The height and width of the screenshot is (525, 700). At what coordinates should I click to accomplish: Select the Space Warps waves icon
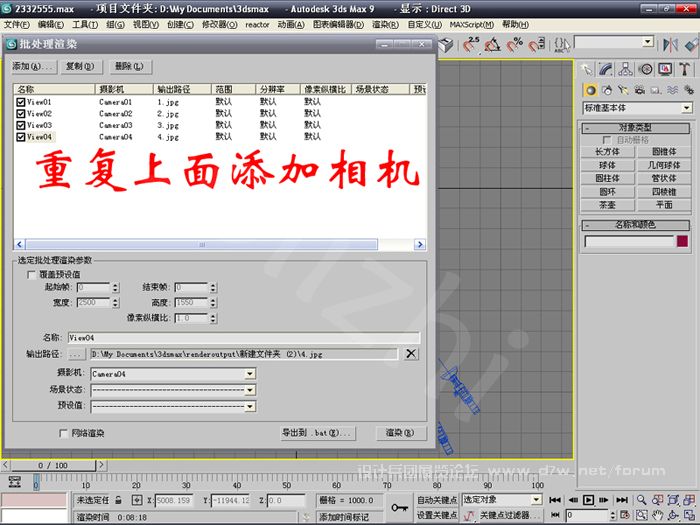coord(672,91)
